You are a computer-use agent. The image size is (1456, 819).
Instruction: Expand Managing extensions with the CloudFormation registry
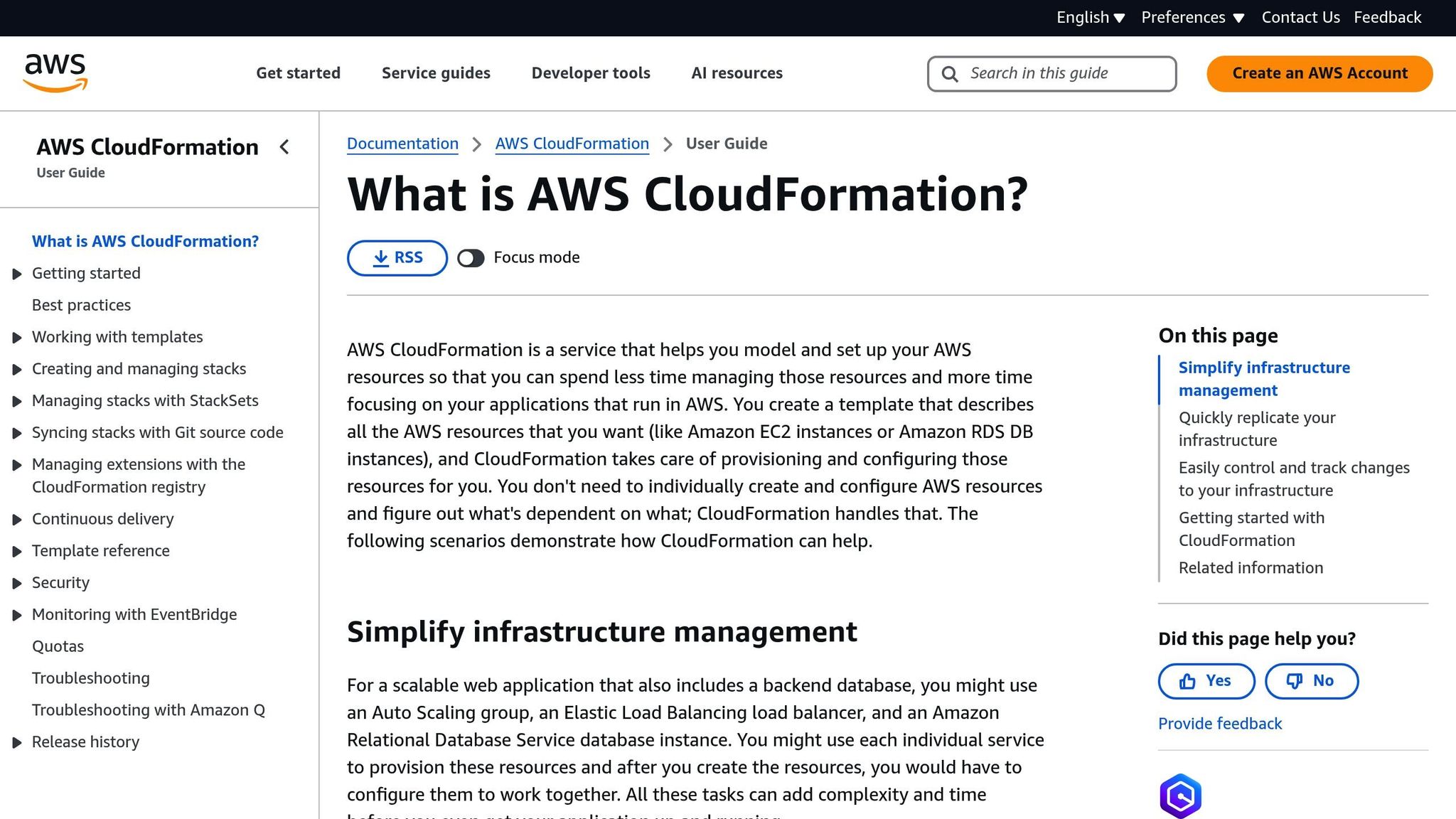17,466
